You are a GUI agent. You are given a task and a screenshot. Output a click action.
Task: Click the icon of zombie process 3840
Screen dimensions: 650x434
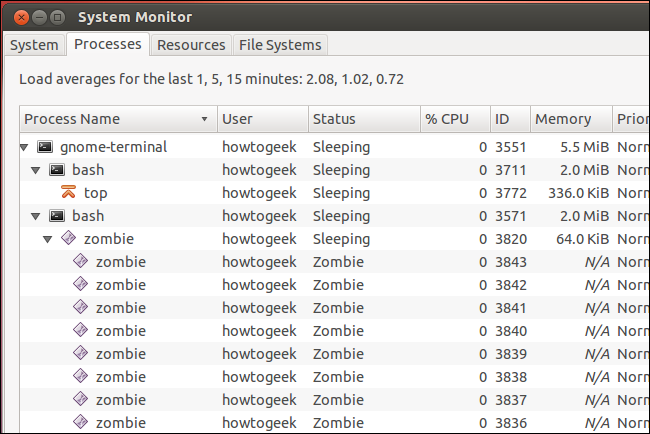pos(81,331)
